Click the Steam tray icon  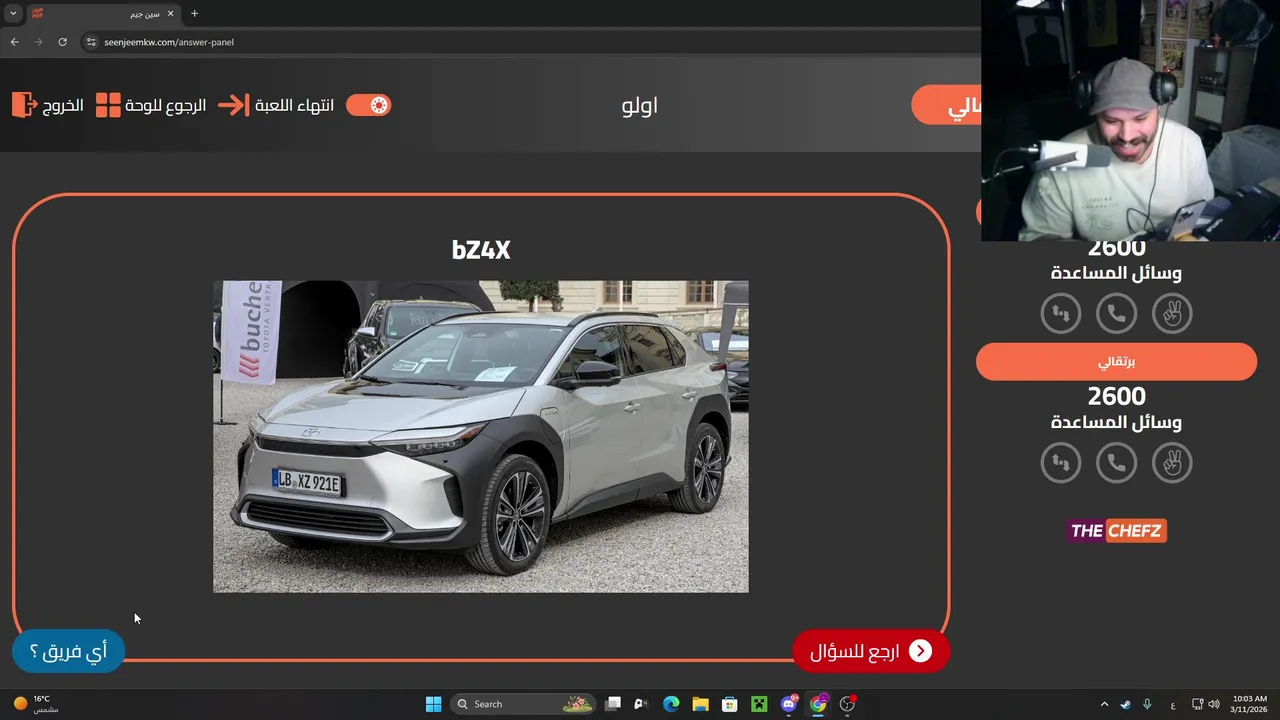pos(1126,704)
